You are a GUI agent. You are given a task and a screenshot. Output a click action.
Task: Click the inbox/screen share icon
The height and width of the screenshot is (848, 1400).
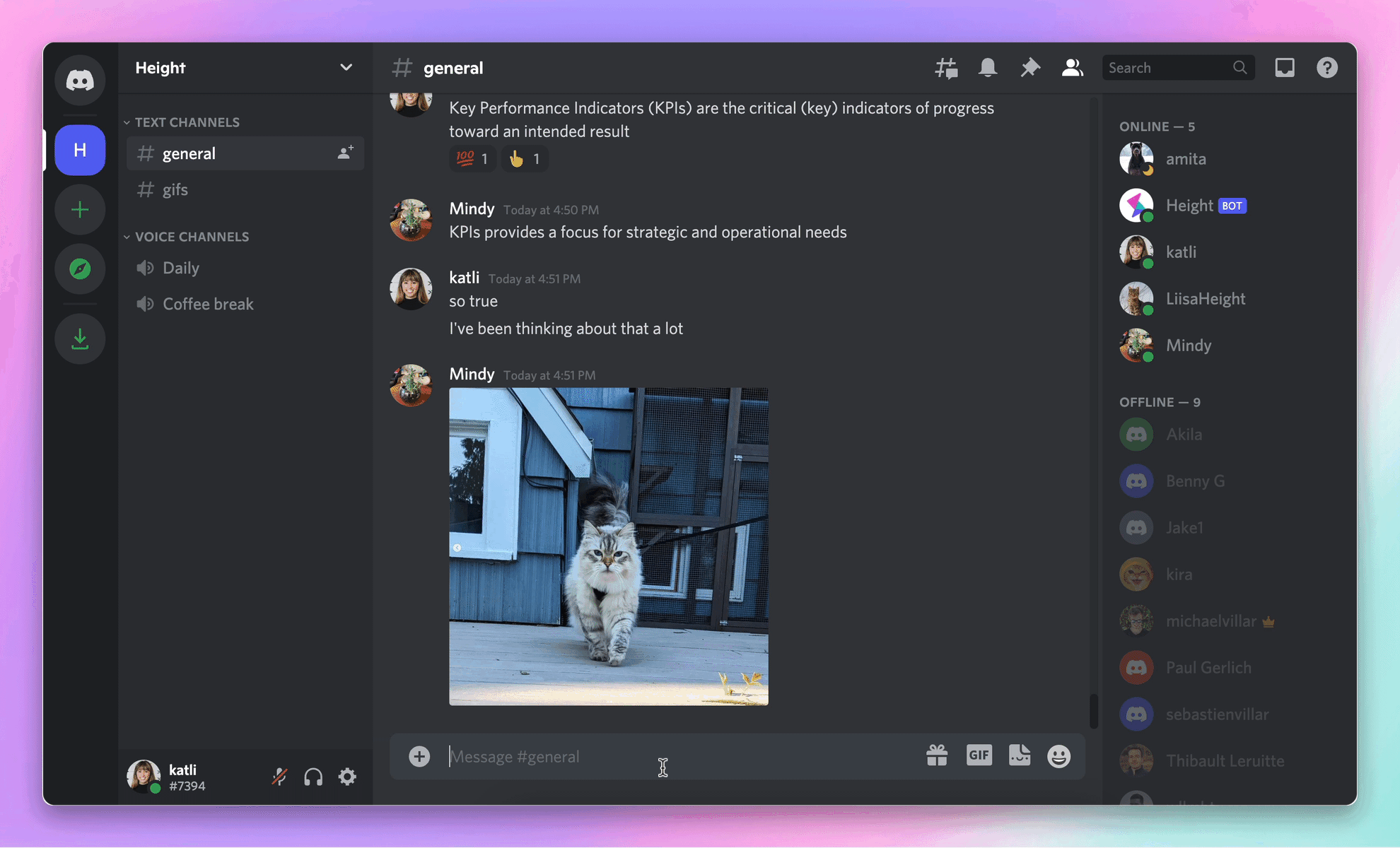tap(1283, 68)
